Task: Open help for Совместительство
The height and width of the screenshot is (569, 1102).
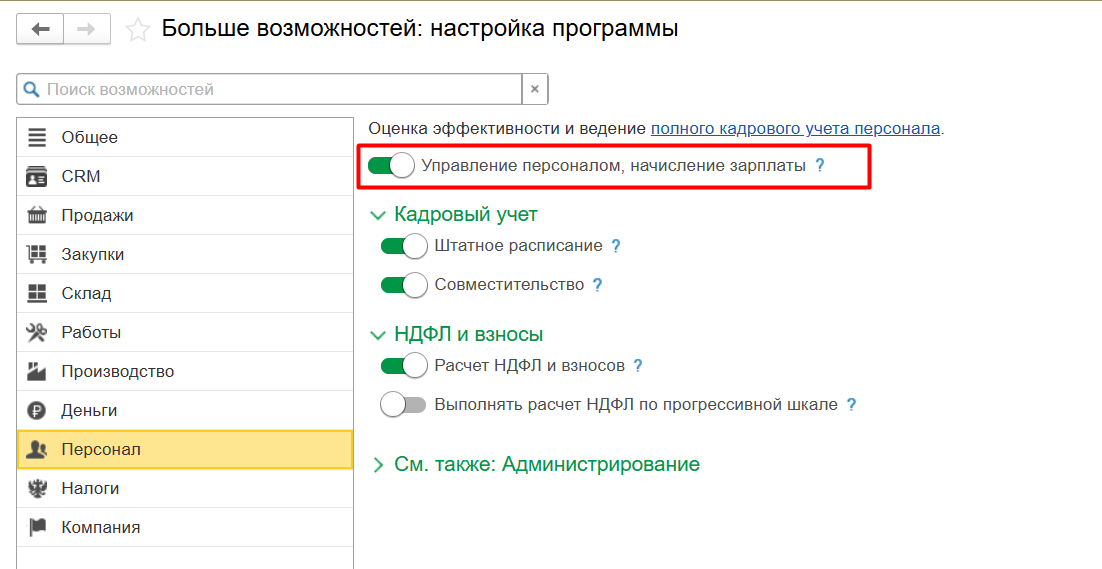Action: [597, 286]
